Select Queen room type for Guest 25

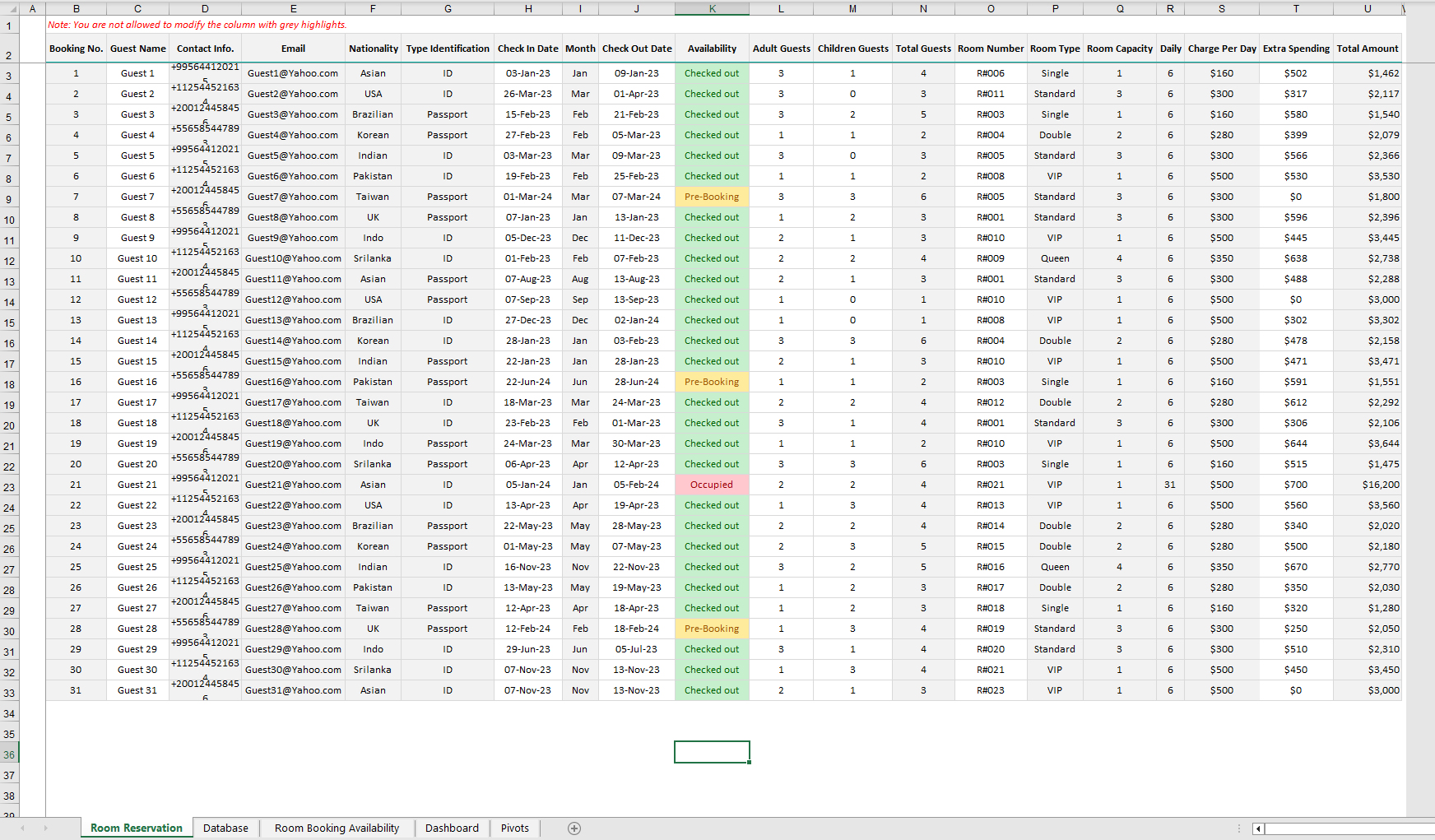tap(1055, 567)
